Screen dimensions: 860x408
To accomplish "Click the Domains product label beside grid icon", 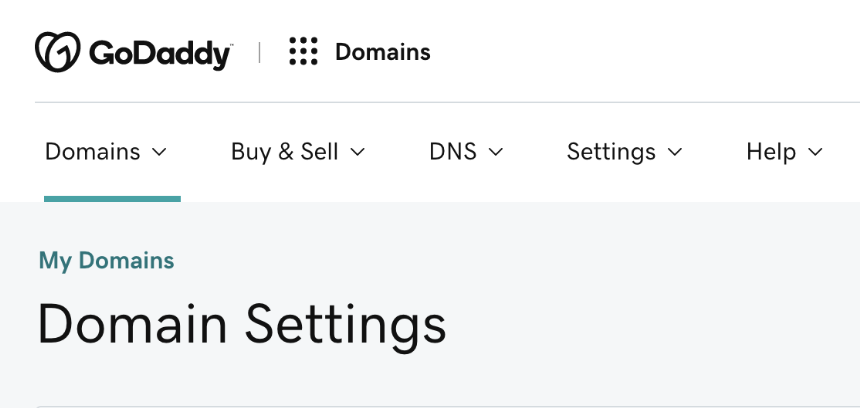I will [382, 52].
